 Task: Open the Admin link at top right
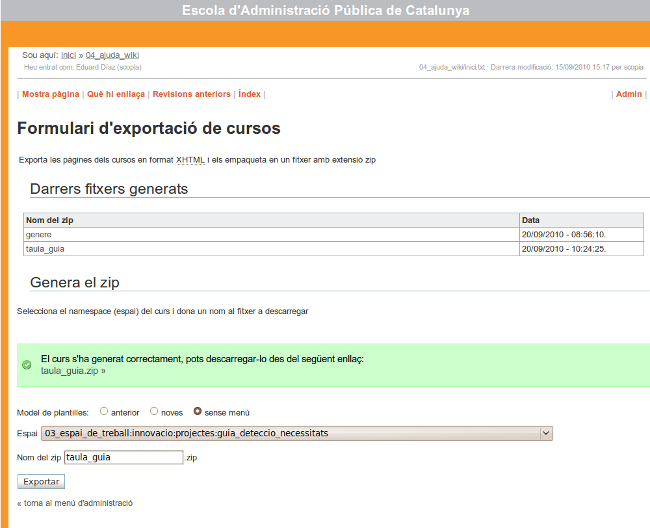(x=629, y=94)
